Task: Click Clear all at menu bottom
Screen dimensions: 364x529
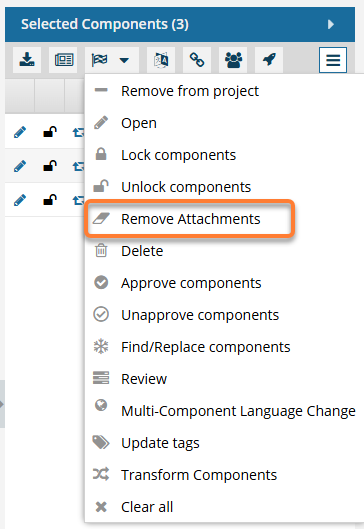Action: [x=147, y=507]
